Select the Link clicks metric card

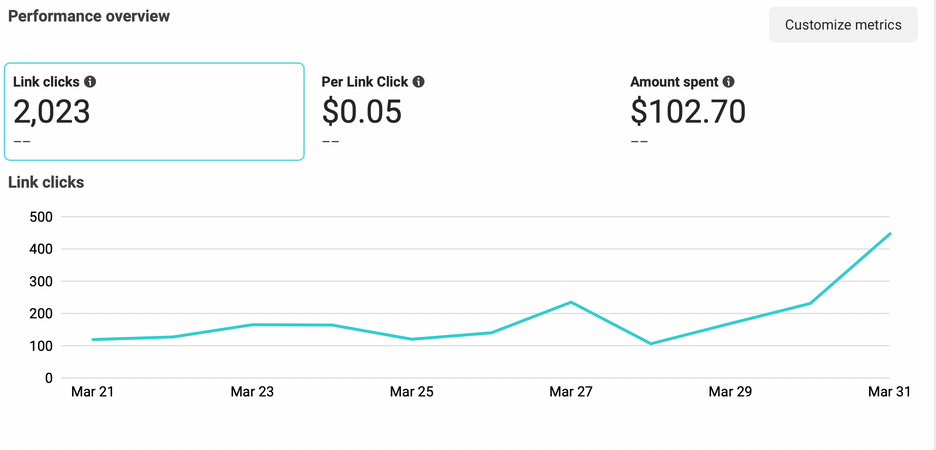click(154, 112)
